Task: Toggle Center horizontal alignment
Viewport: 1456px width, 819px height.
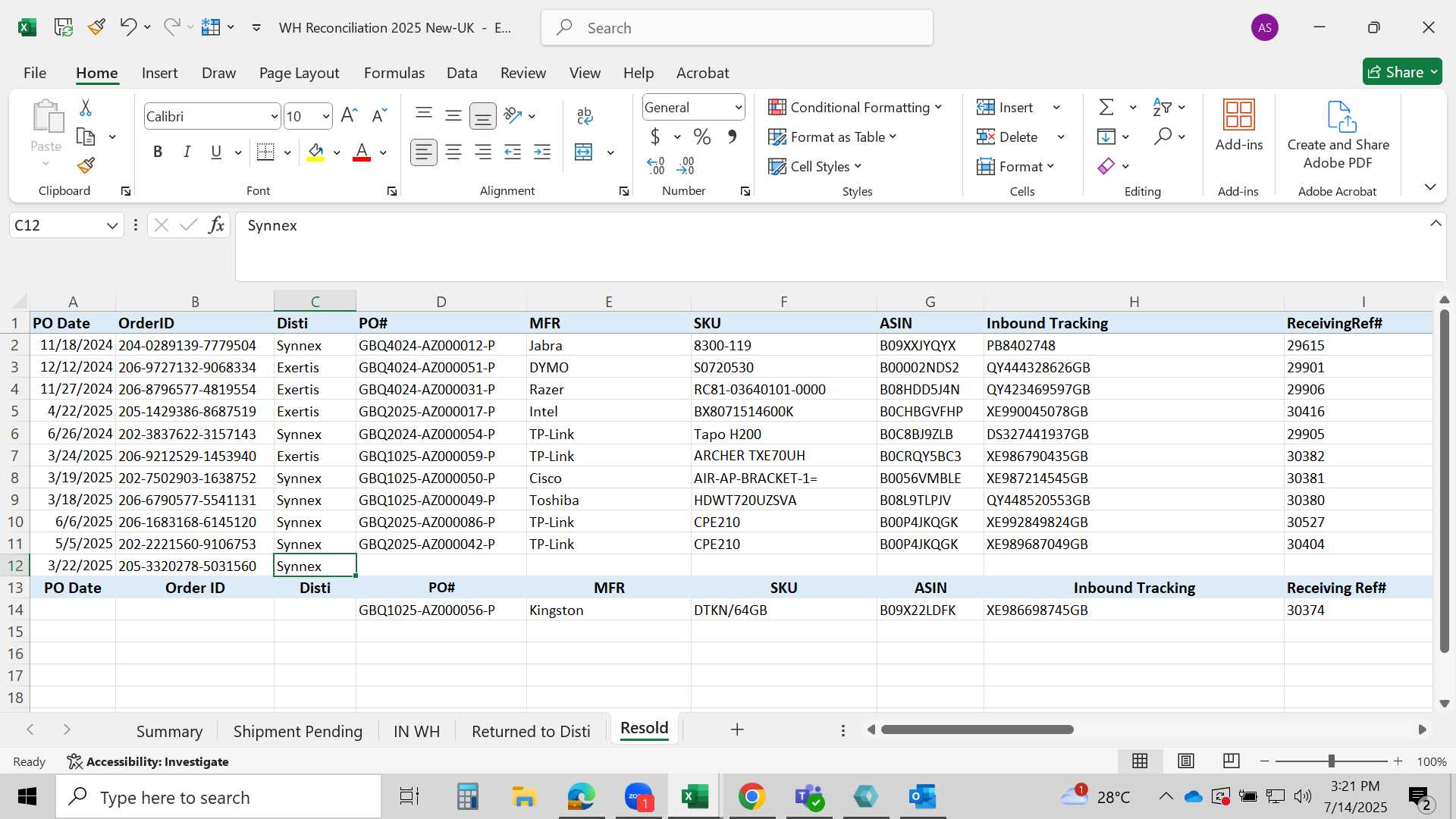Action: tap(453, 152)
